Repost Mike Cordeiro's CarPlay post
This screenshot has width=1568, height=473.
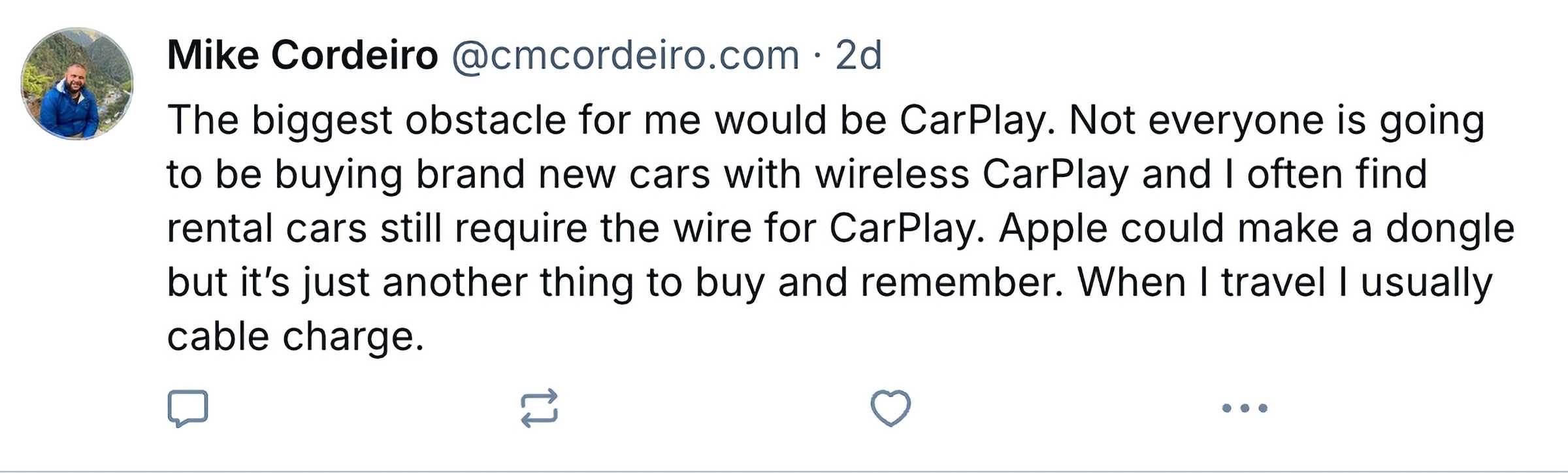tap(539, 408)
